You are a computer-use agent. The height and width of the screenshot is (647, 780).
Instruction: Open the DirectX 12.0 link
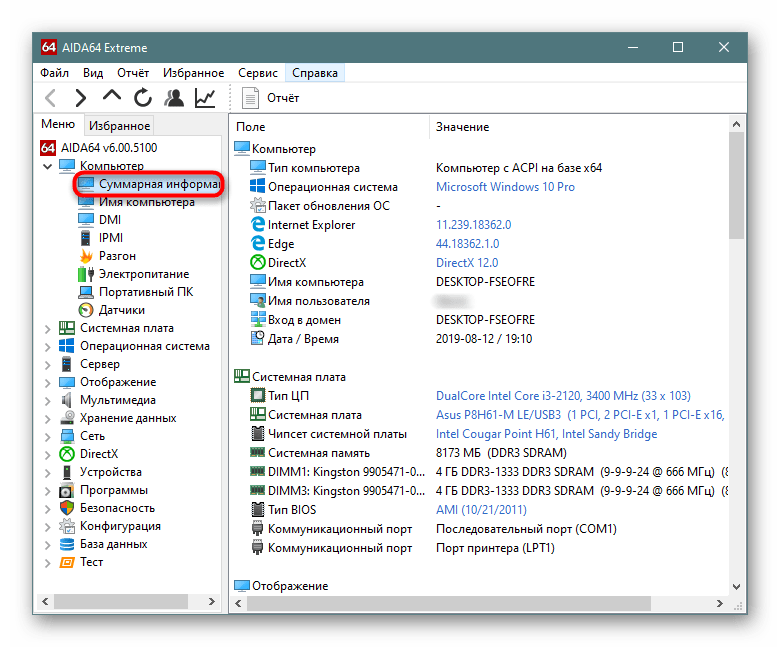pos(467,263)
